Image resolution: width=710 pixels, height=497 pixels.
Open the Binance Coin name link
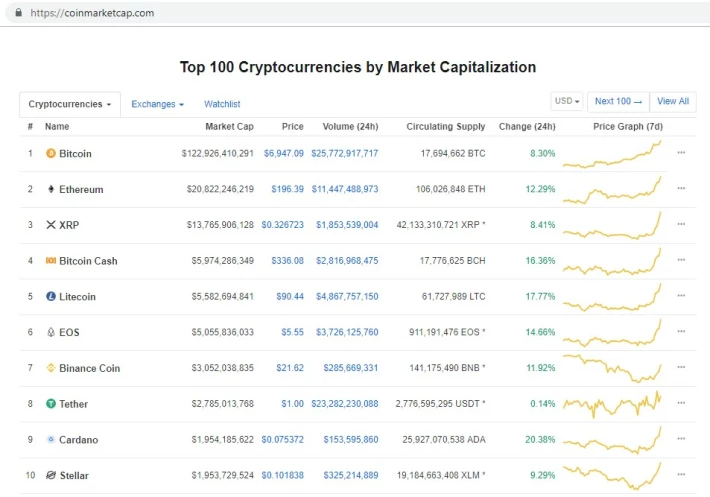tap(90, 368)
